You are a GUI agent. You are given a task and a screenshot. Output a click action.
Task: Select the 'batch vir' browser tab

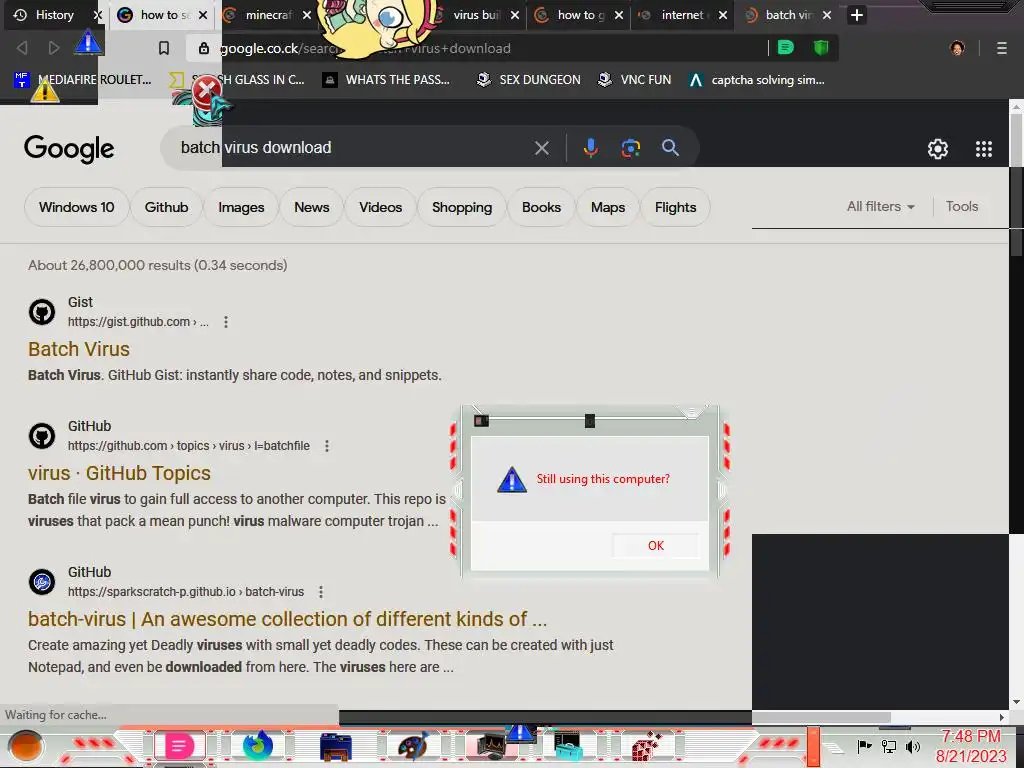tap(787, 15)
